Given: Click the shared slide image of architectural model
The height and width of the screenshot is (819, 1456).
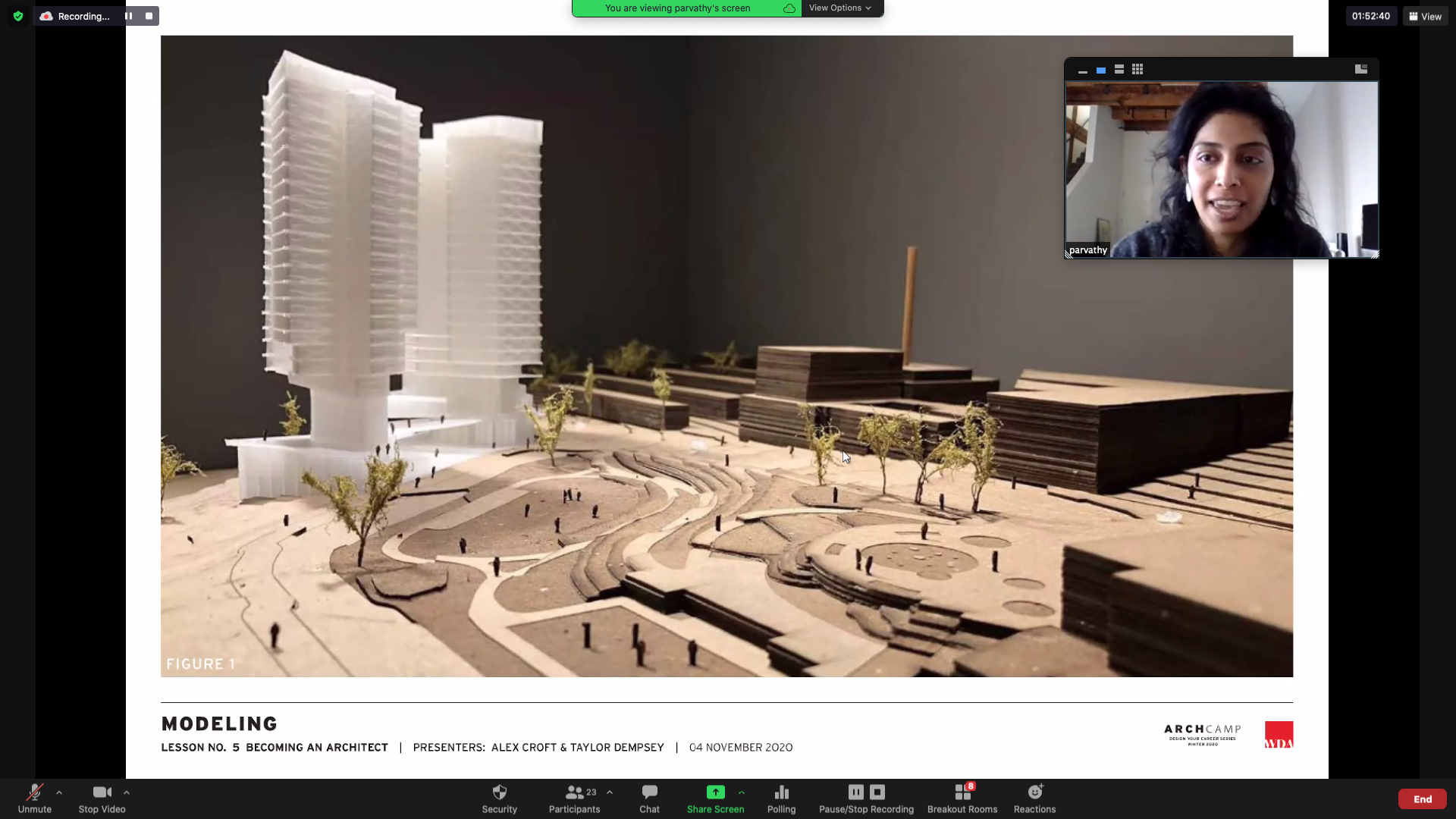Looking at the screenshot, I should [x=726, y=356].
